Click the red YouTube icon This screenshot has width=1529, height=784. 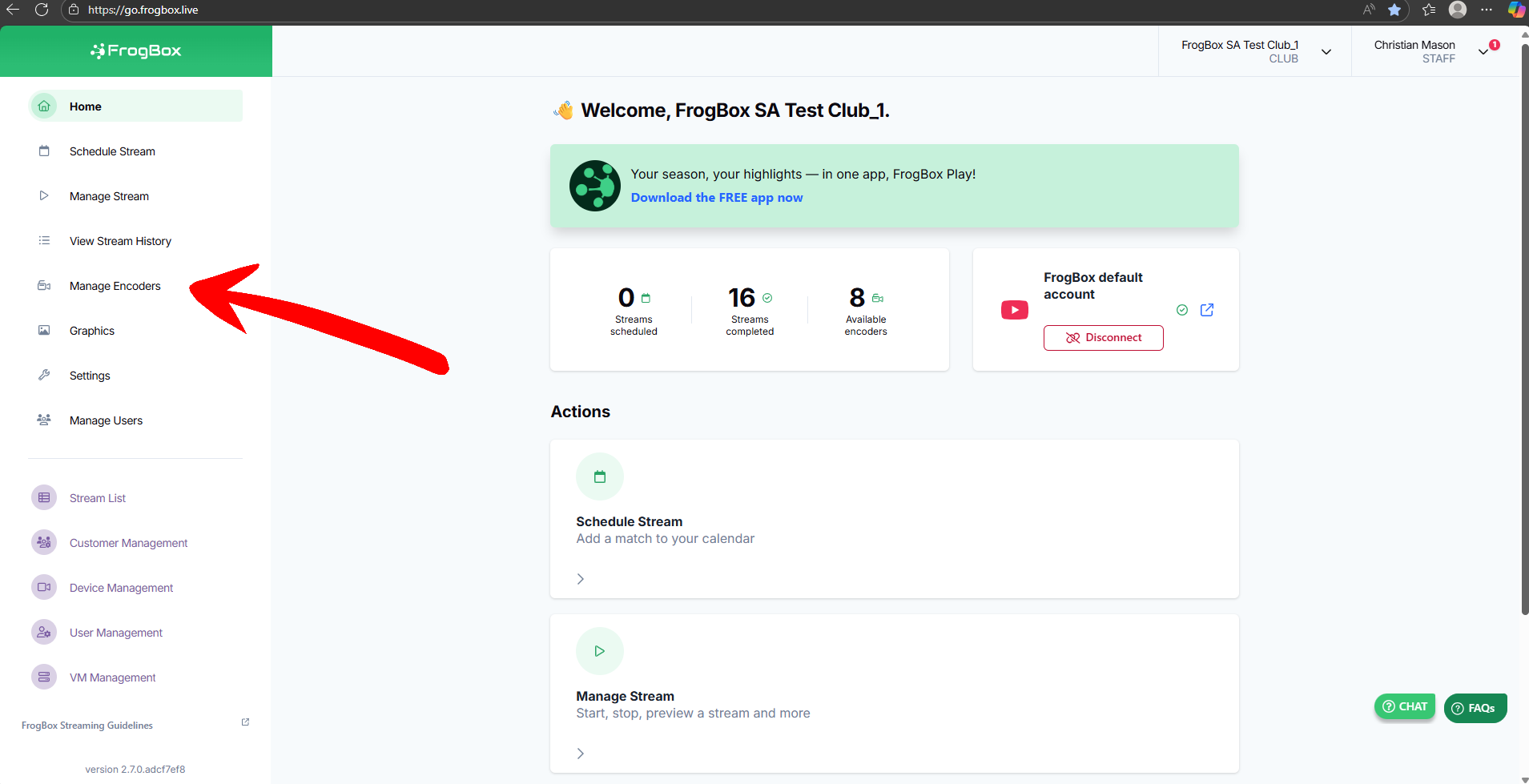tap(1015, 310)
